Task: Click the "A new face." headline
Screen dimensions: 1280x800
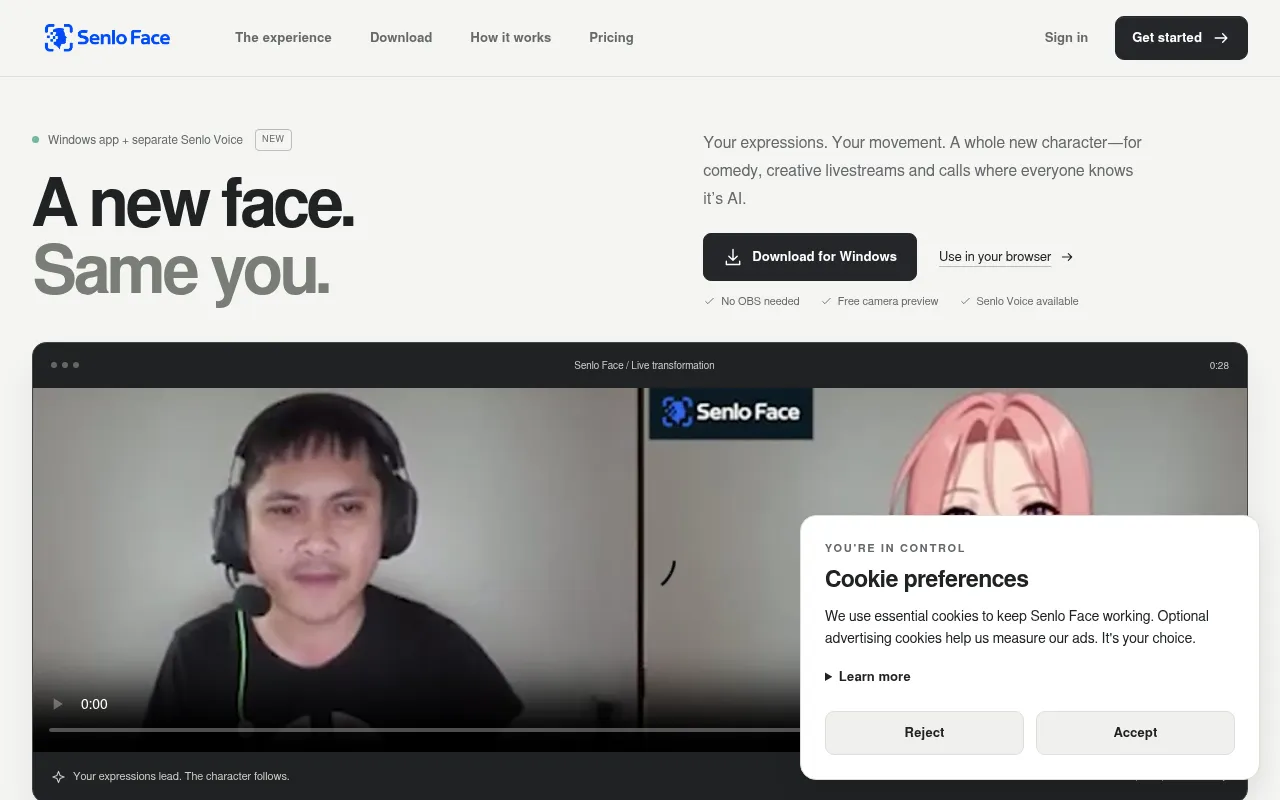Action: point(194,203)
